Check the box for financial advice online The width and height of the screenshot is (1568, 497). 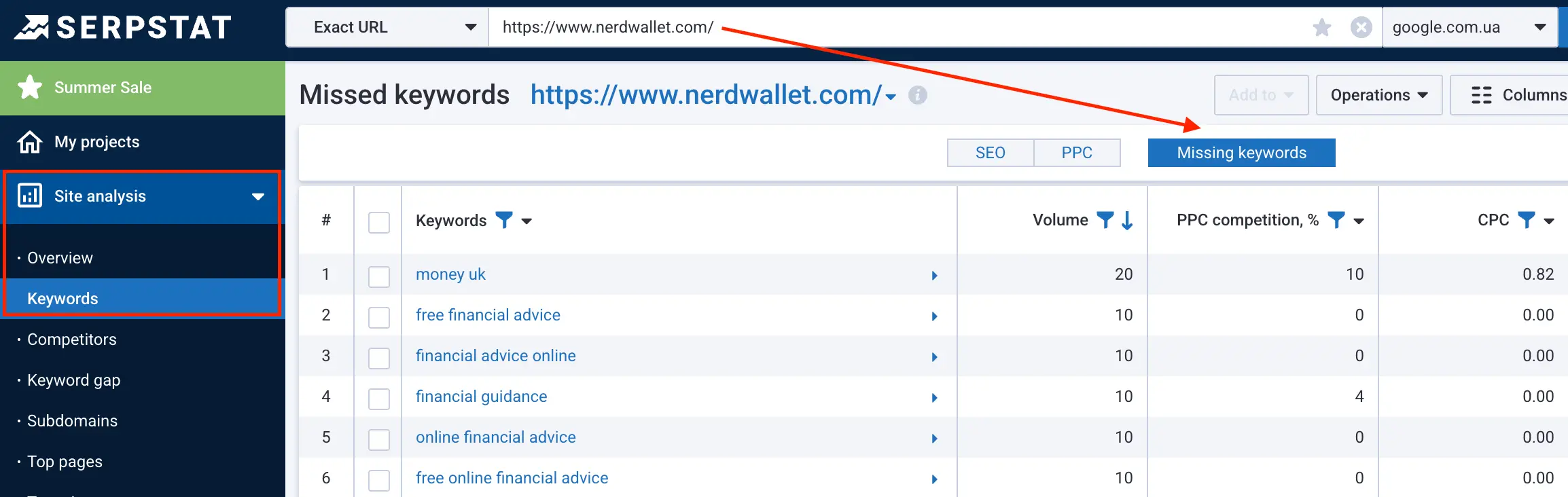[x=379, y=358]
